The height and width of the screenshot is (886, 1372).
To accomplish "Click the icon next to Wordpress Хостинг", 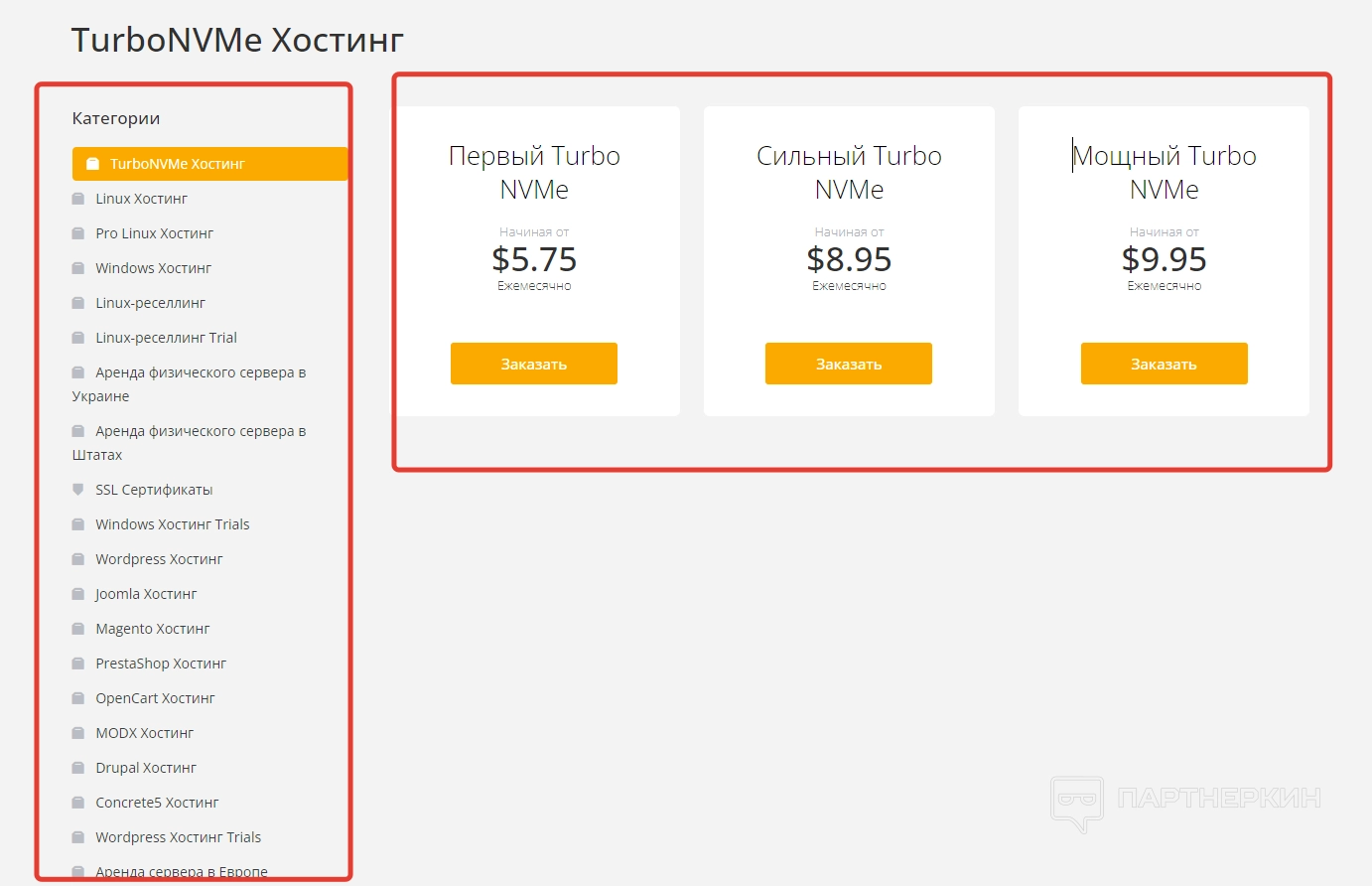I will (78, 559).
